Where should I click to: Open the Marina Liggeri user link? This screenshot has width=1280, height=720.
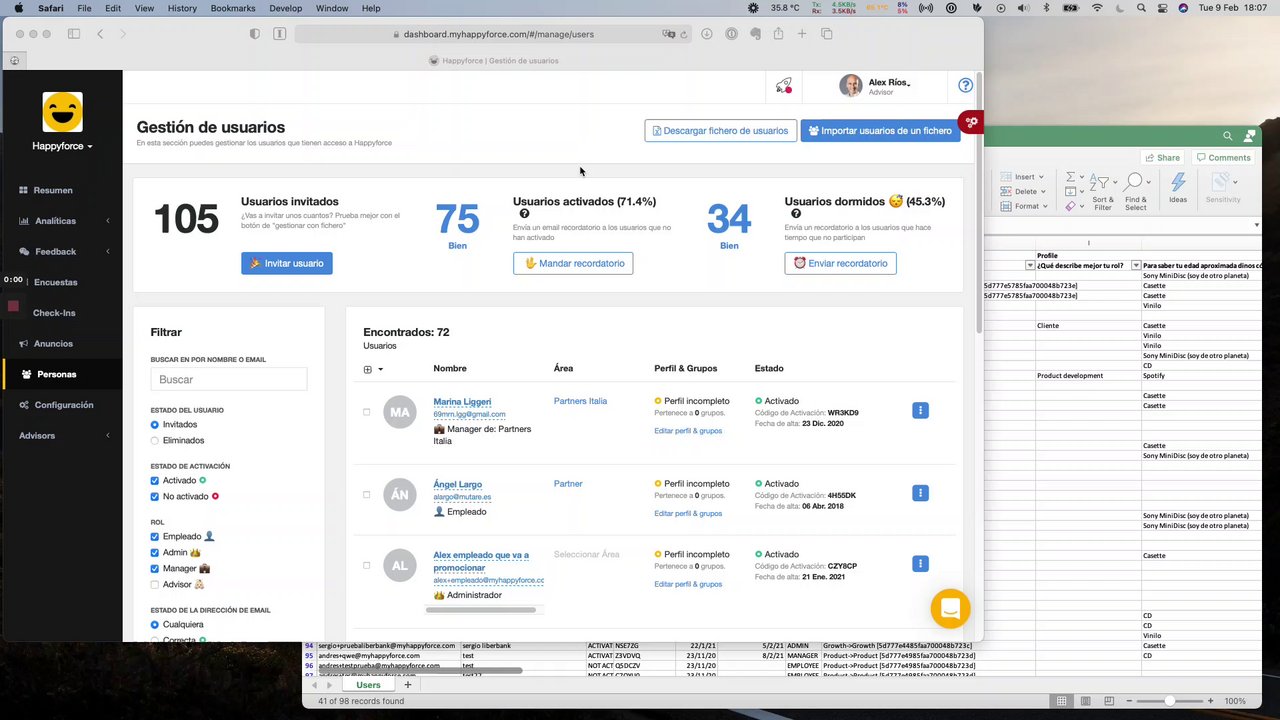click(462, 402)
